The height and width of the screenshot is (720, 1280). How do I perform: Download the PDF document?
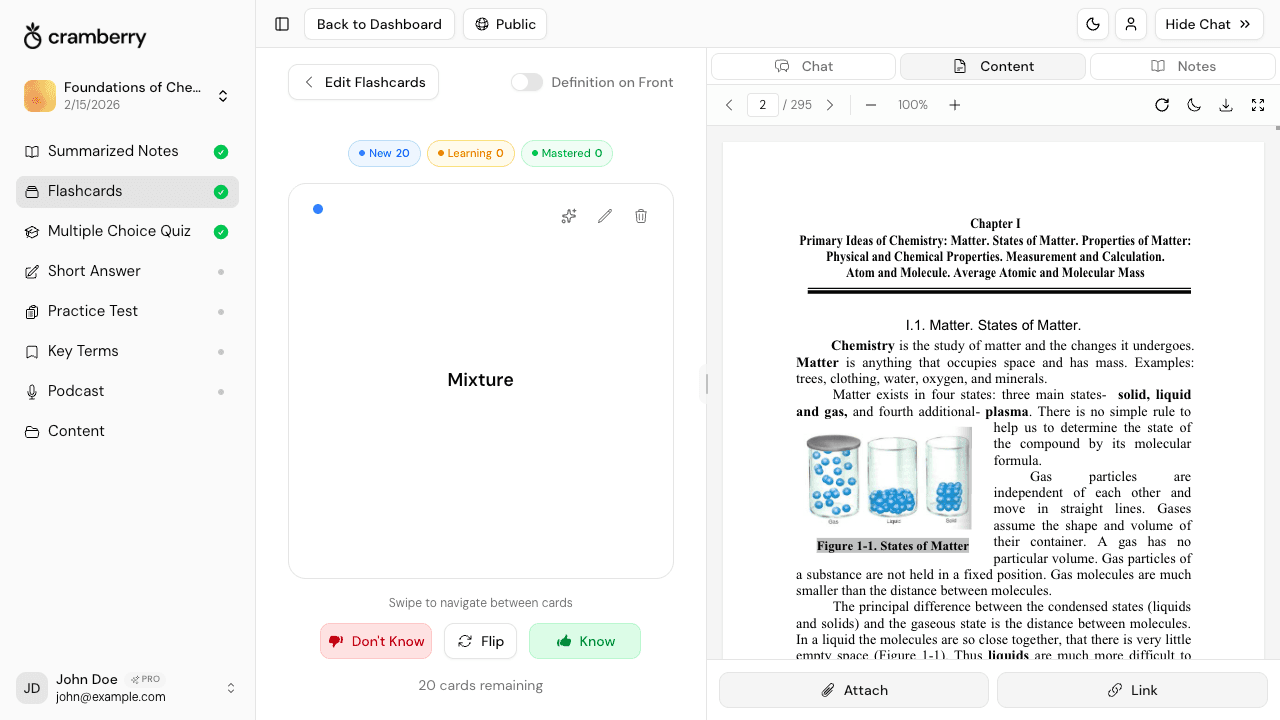[1226, 105]
